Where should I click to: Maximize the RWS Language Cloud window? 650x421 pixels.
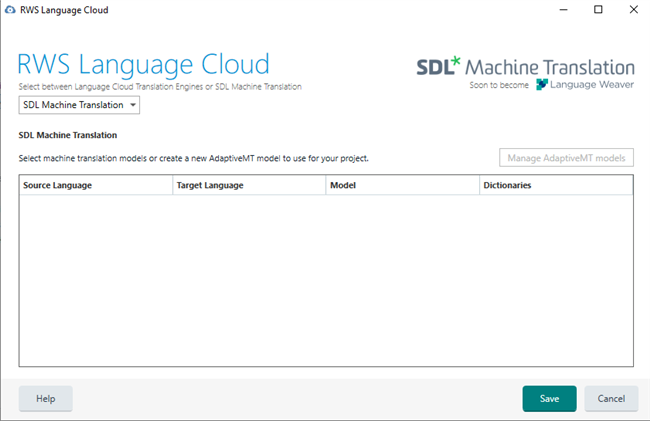[x=598, y=10]
